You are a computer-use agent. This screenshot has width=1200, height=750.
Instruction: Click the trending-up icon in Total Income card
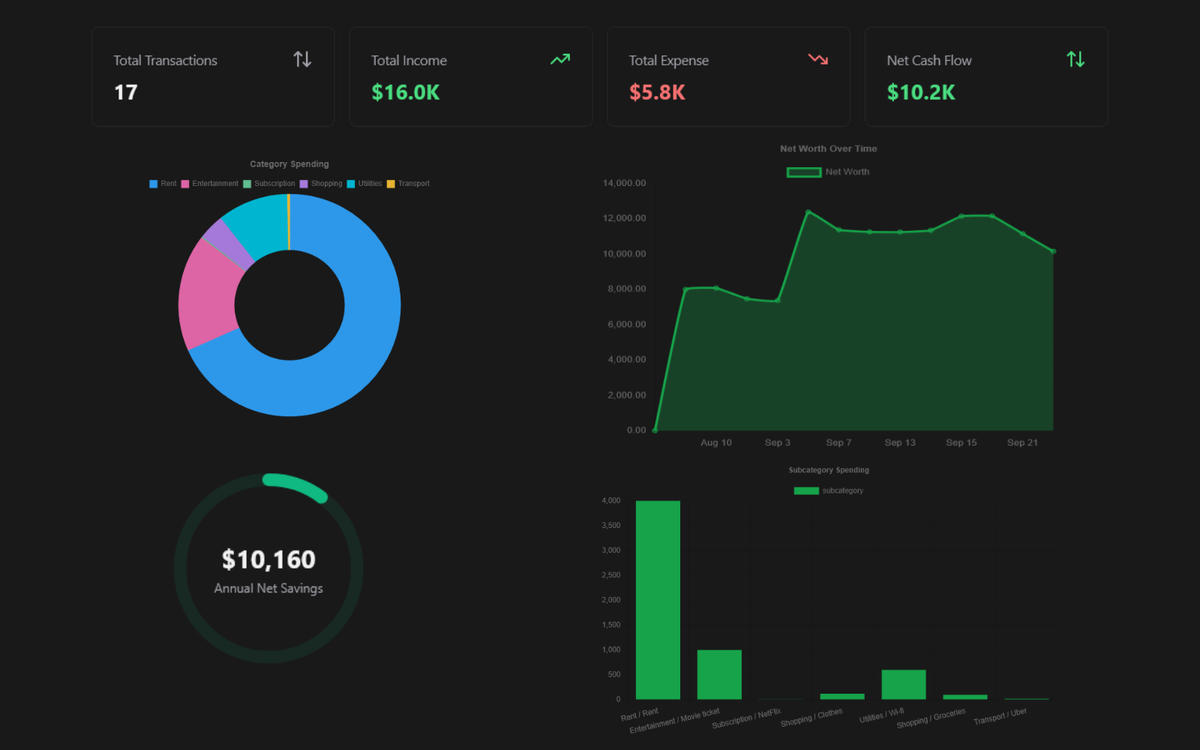click(x=560, y=60)
